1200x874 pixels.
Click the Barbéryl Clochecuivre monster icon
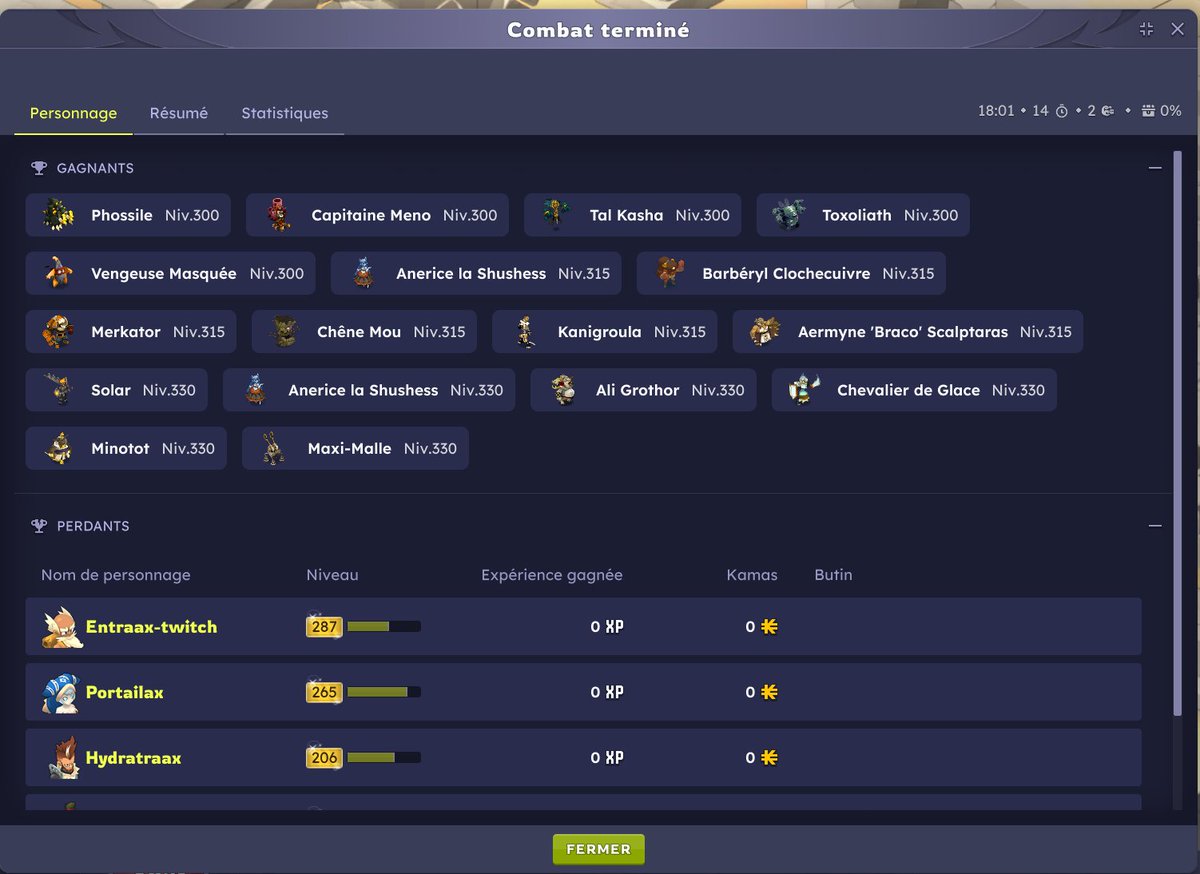coord(670,273)
